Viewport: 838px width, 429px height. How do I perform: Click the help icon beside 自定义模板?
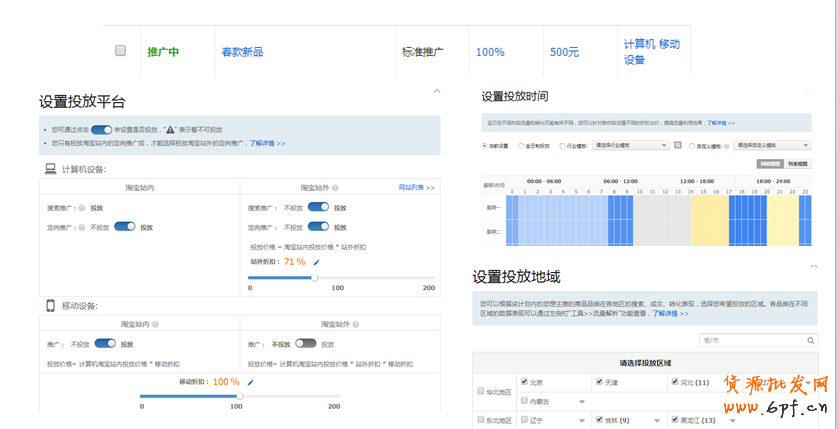tap(727, 146)
